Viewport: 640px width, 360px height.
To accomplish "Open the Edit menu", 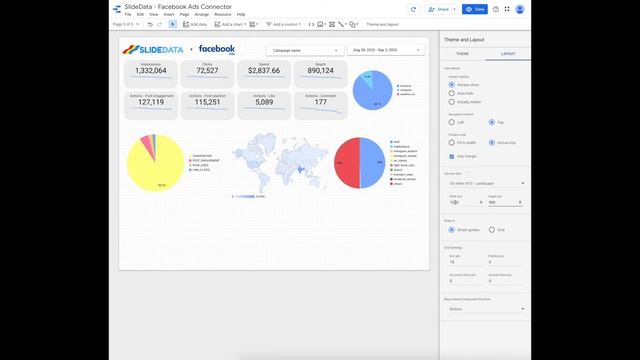I will pos(140,14).
